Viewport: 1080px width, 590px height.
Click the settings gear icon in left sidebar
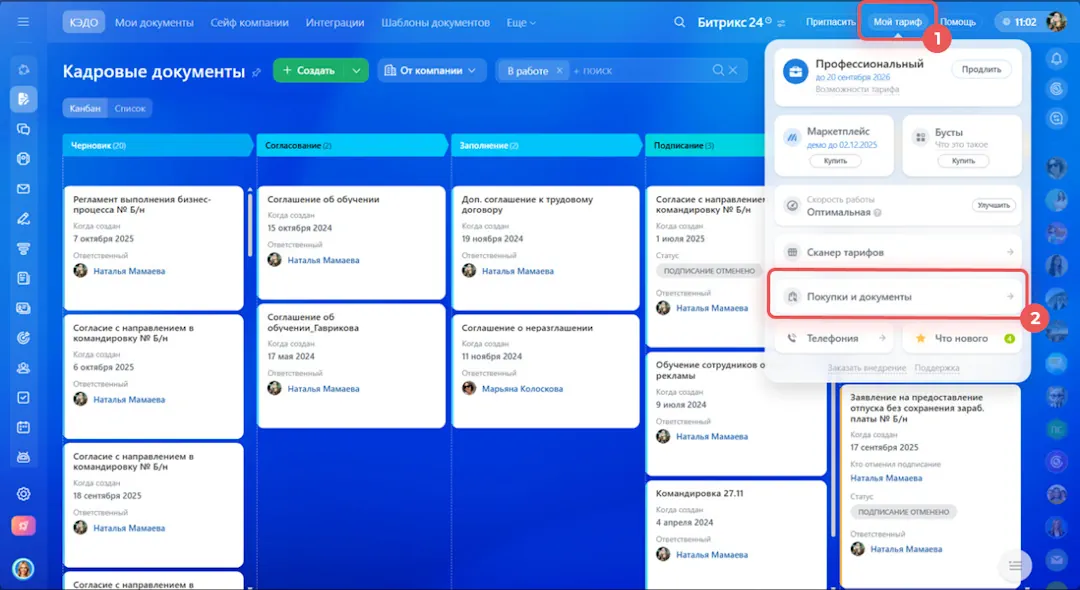coord(23,493)
